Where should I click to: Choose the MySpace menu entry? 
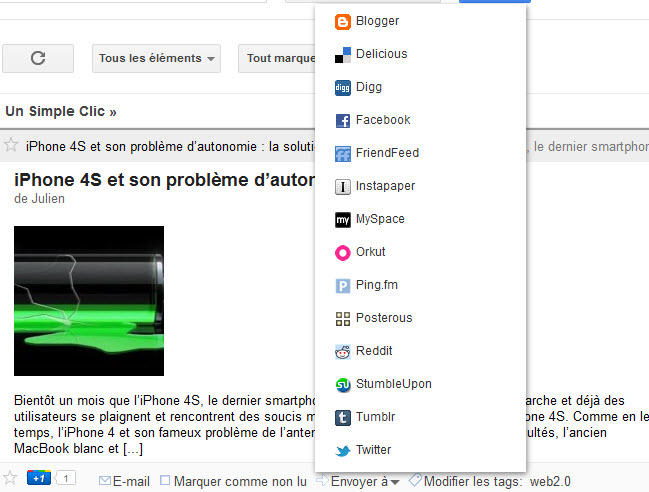[x=421, y=219]
